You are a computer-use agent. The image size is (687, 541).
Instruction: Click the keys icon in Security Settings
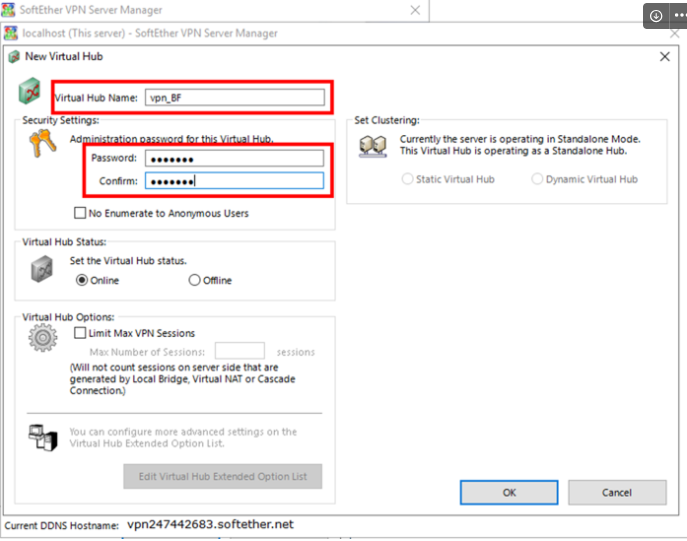(x=44, y=146)
